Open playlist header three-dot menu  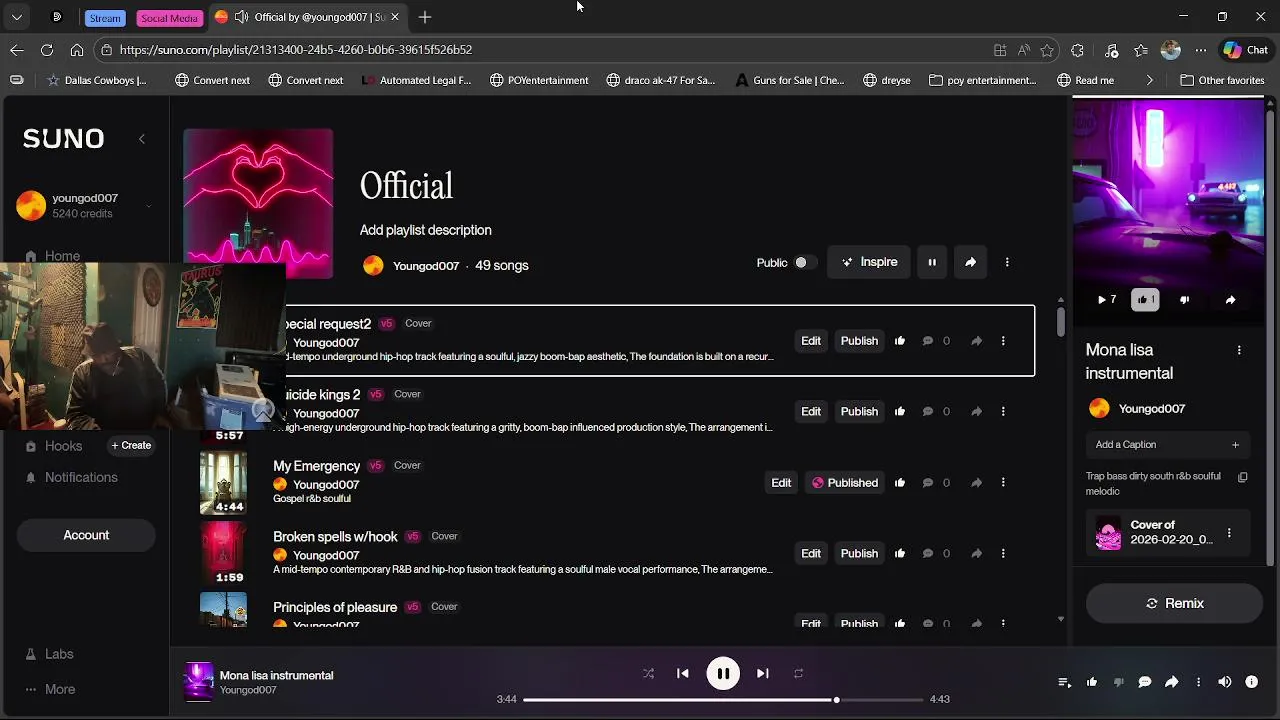point(1007,262)
